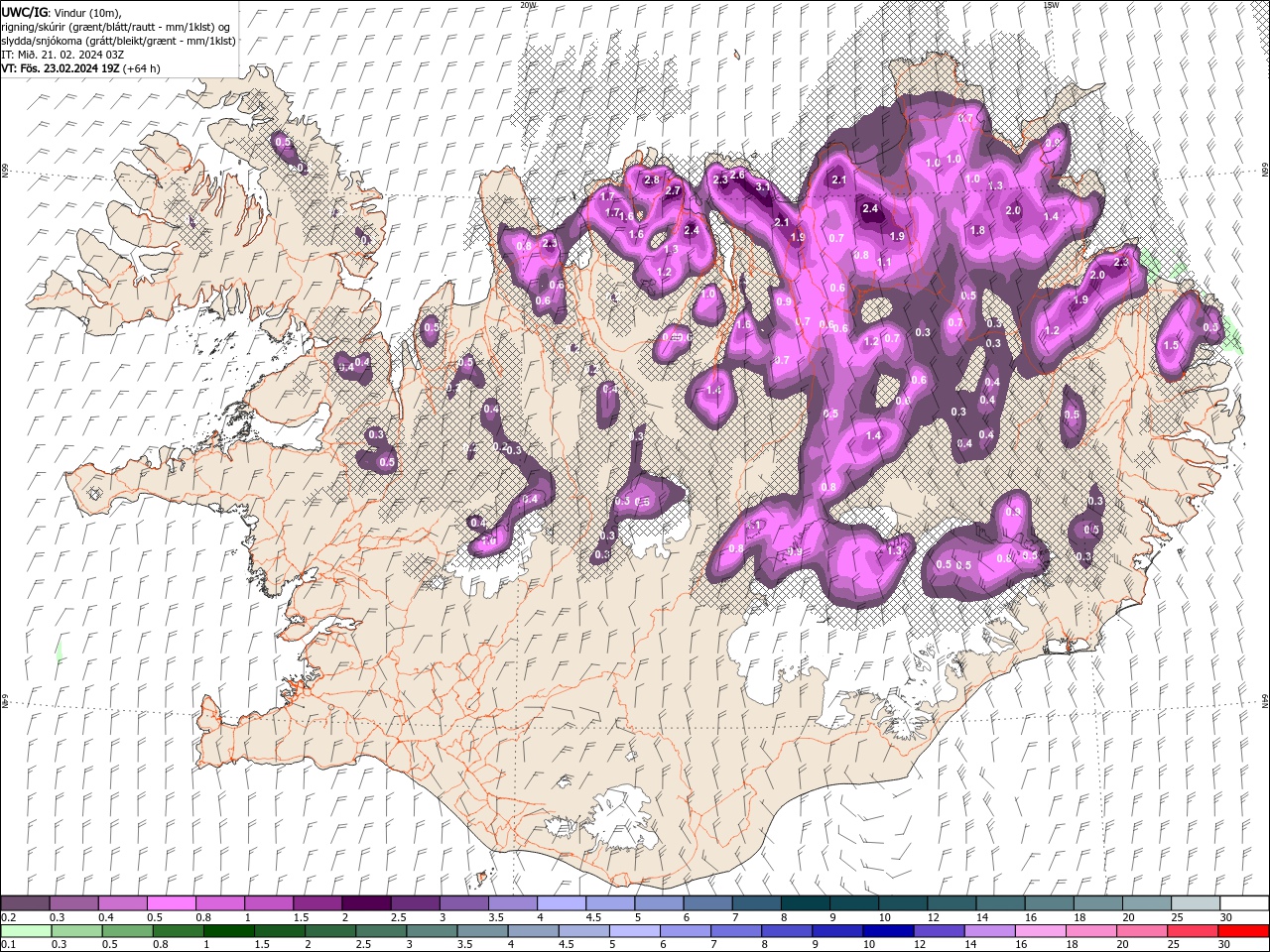1270x952 pixels.
Task: Select snow legend swatch between 2 and 2.5
Action: click(365, 902)
